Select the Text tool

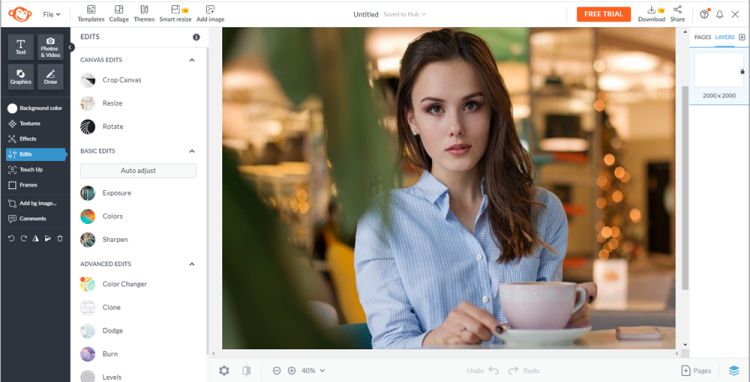21,47
